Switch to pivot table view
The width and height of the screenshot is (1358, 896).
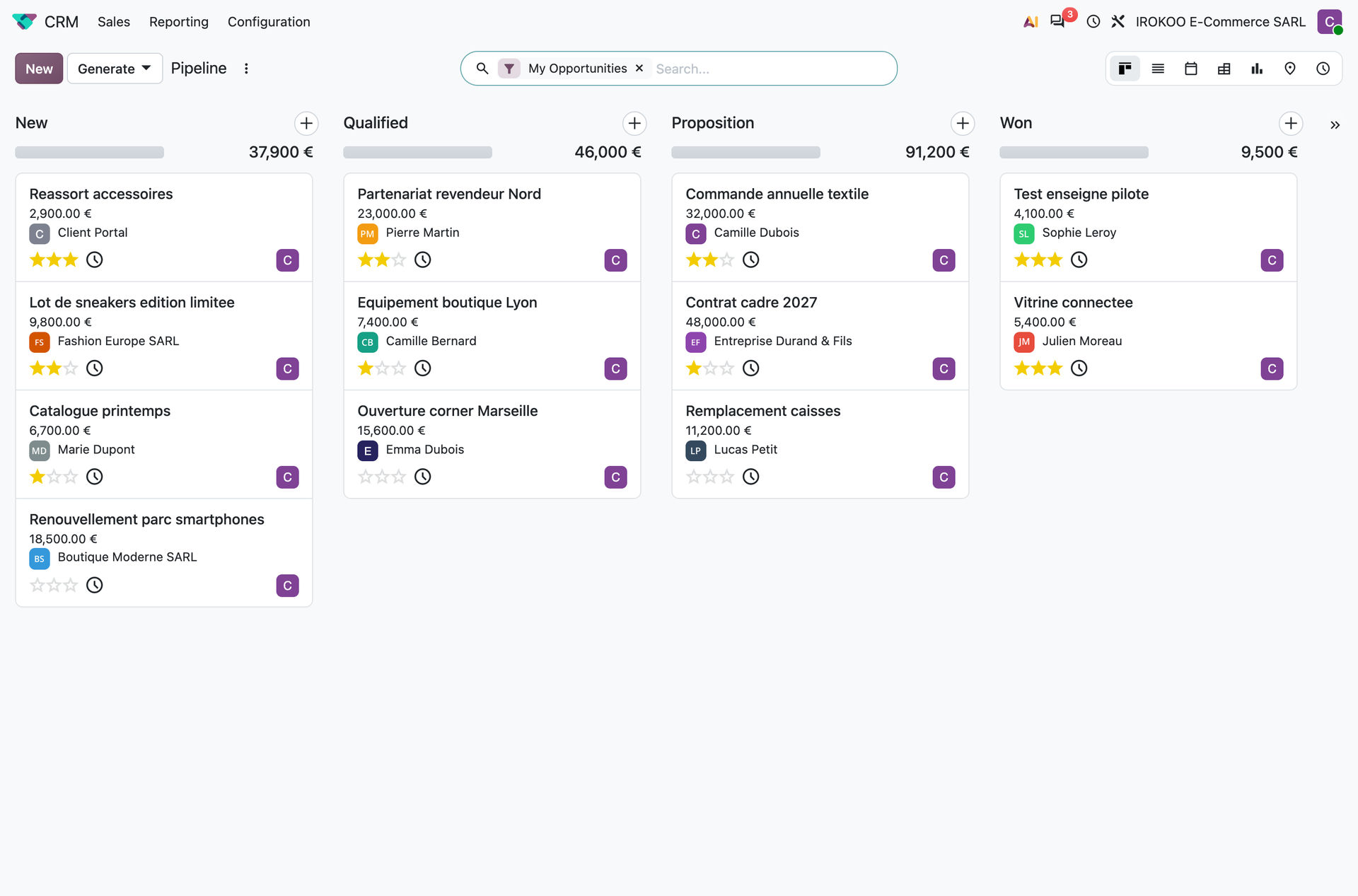pos(1224,69)
